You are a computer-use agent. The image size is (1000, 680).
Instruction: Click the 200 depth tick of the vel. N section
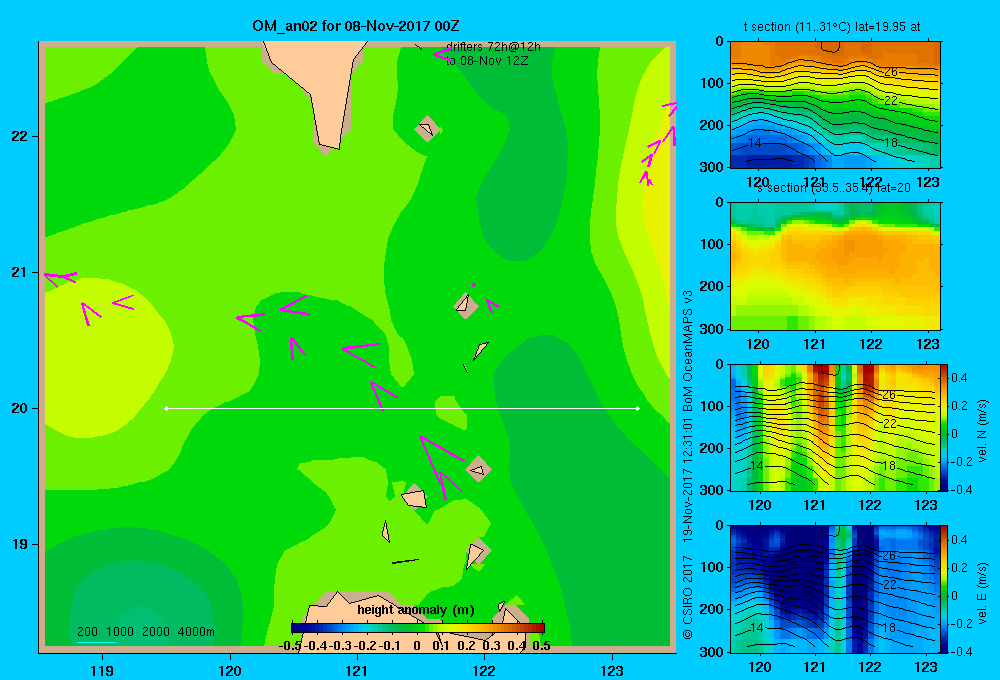click(714, 448)
